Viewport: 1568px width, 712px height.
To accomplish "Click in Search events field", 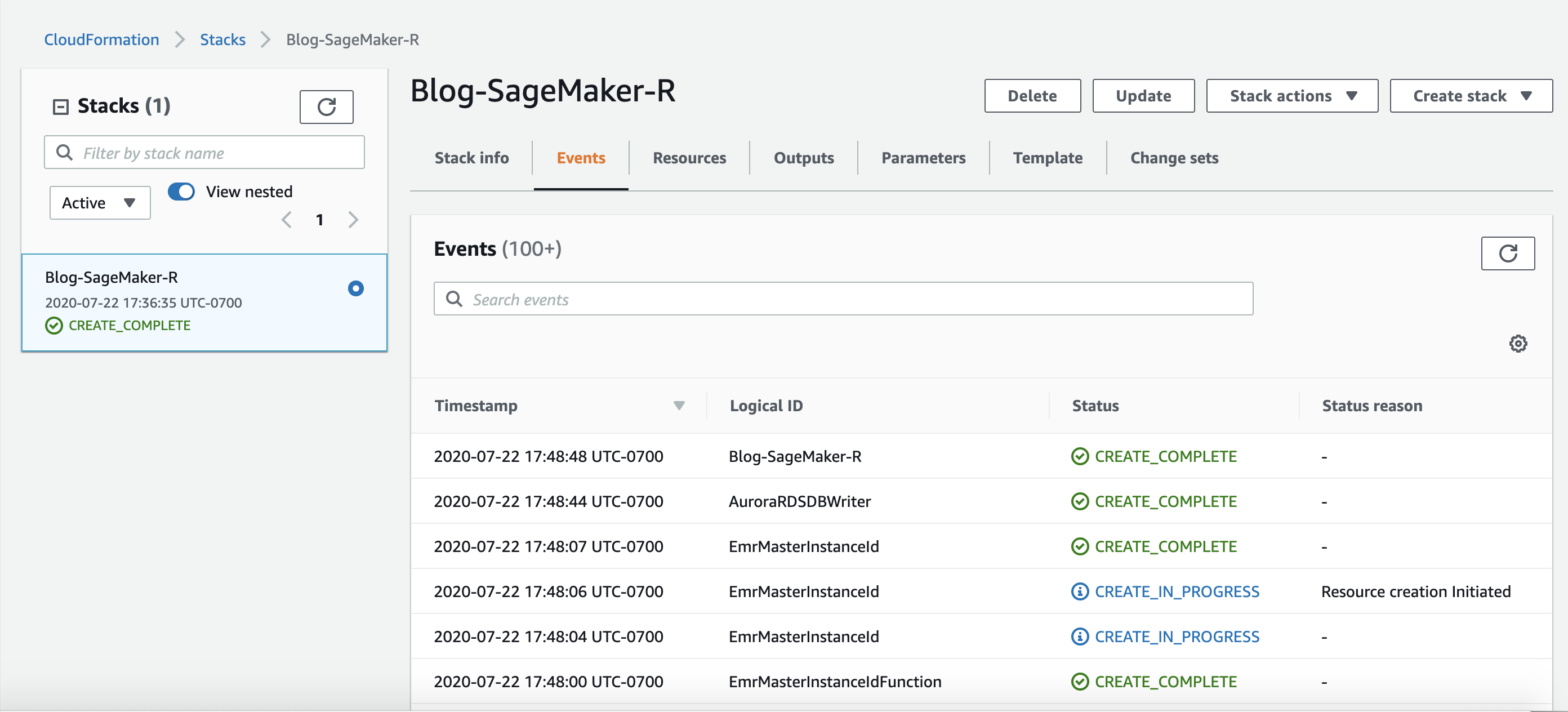I will pos(843,299).
